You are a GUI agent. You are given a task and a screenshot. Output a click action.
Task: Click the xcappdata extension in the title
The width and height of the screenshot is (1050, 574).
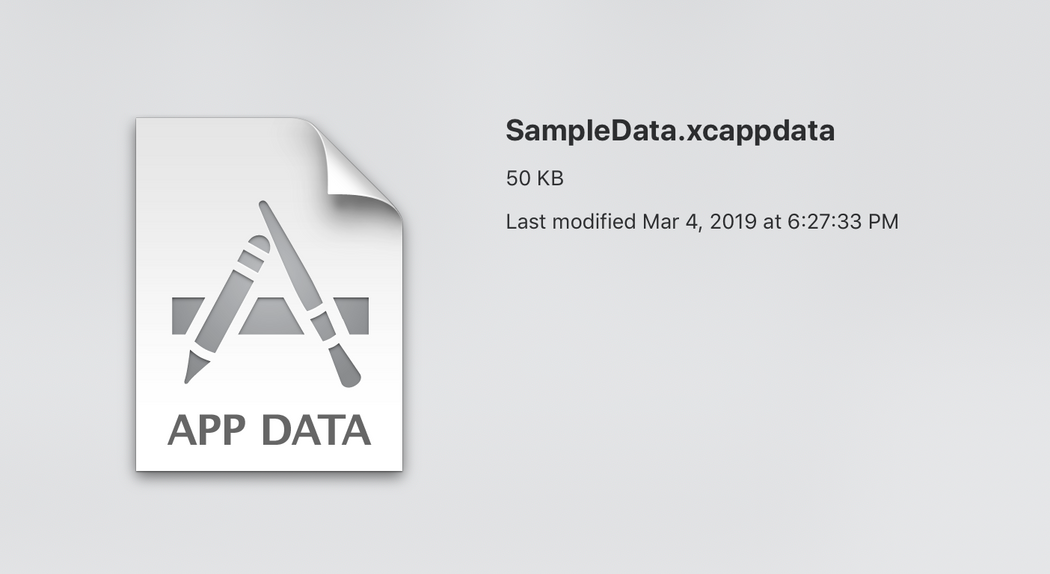coord(761,131)
